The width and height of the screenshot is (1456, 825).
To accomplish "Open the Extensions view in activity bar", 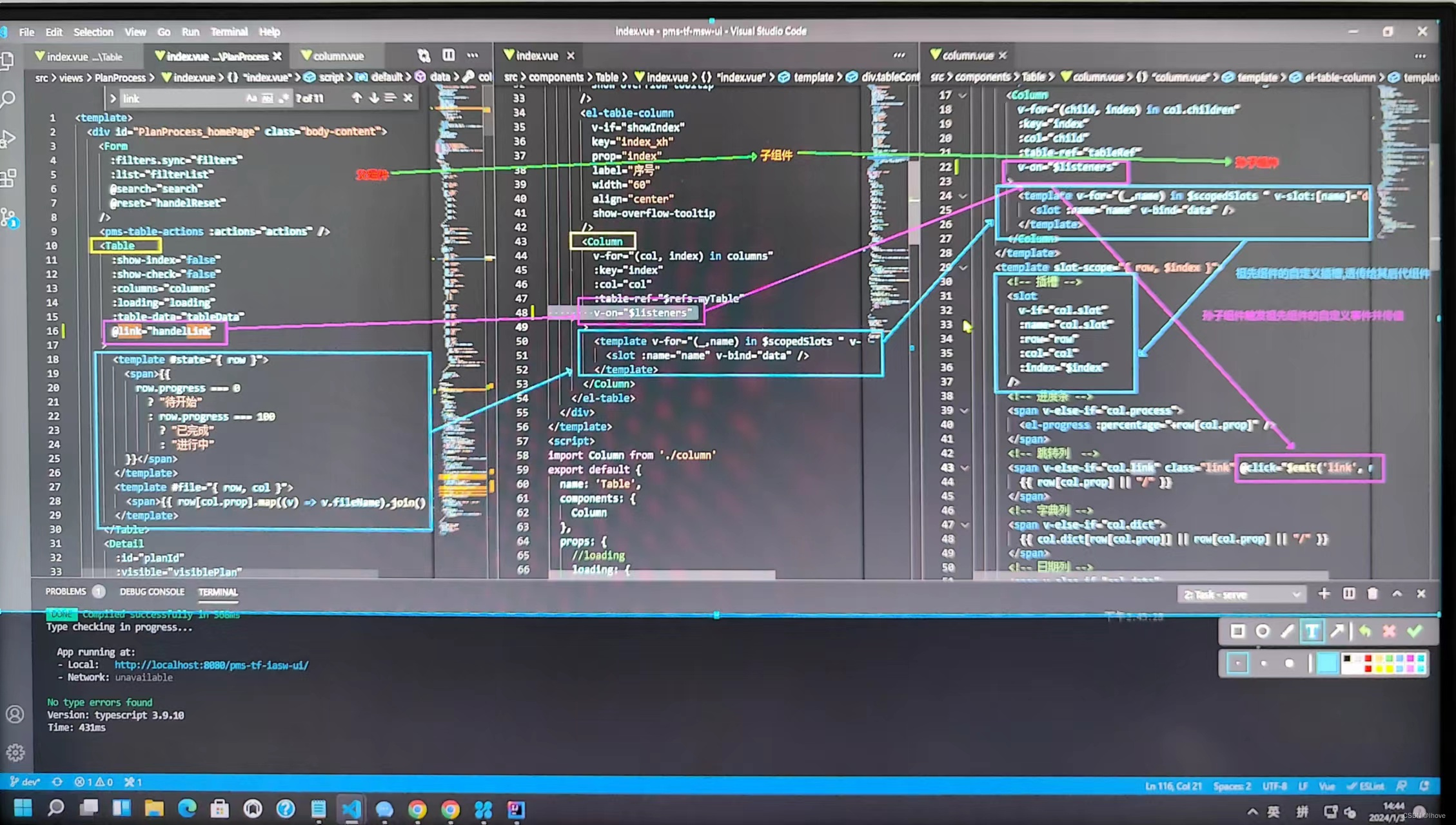I will 8,179.
